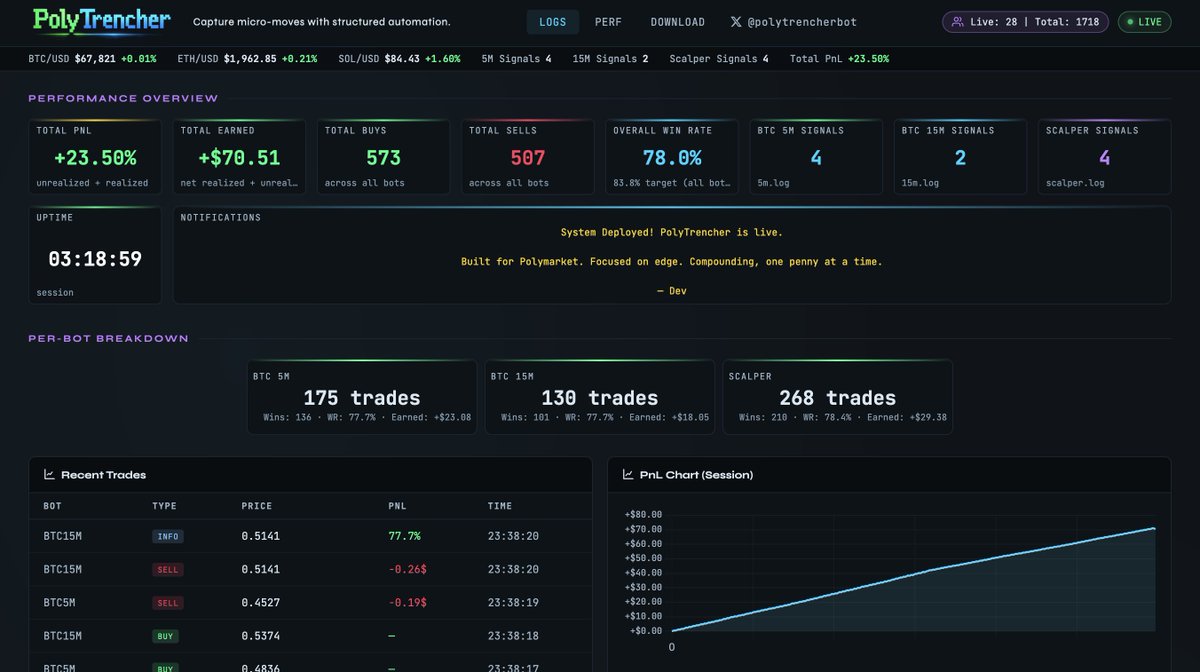The height and width of the screenshot is (672, 1200).
Task: Click the TYPE column header
Action: (x=164, y=506)
